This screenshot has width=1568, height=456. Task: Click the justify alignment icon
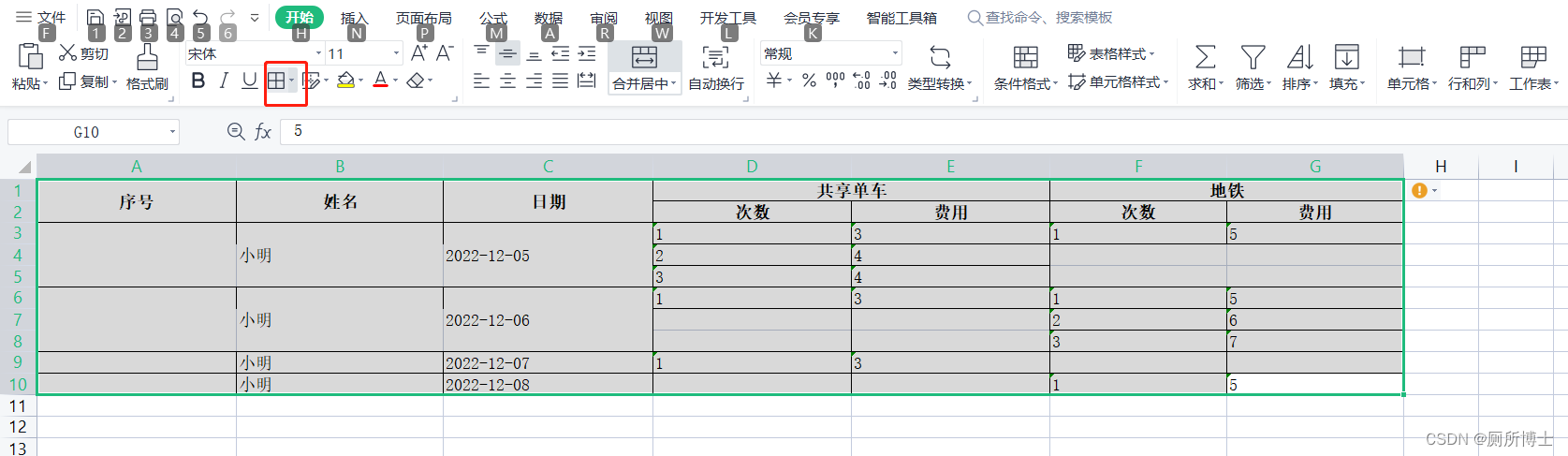click(560, 81)
